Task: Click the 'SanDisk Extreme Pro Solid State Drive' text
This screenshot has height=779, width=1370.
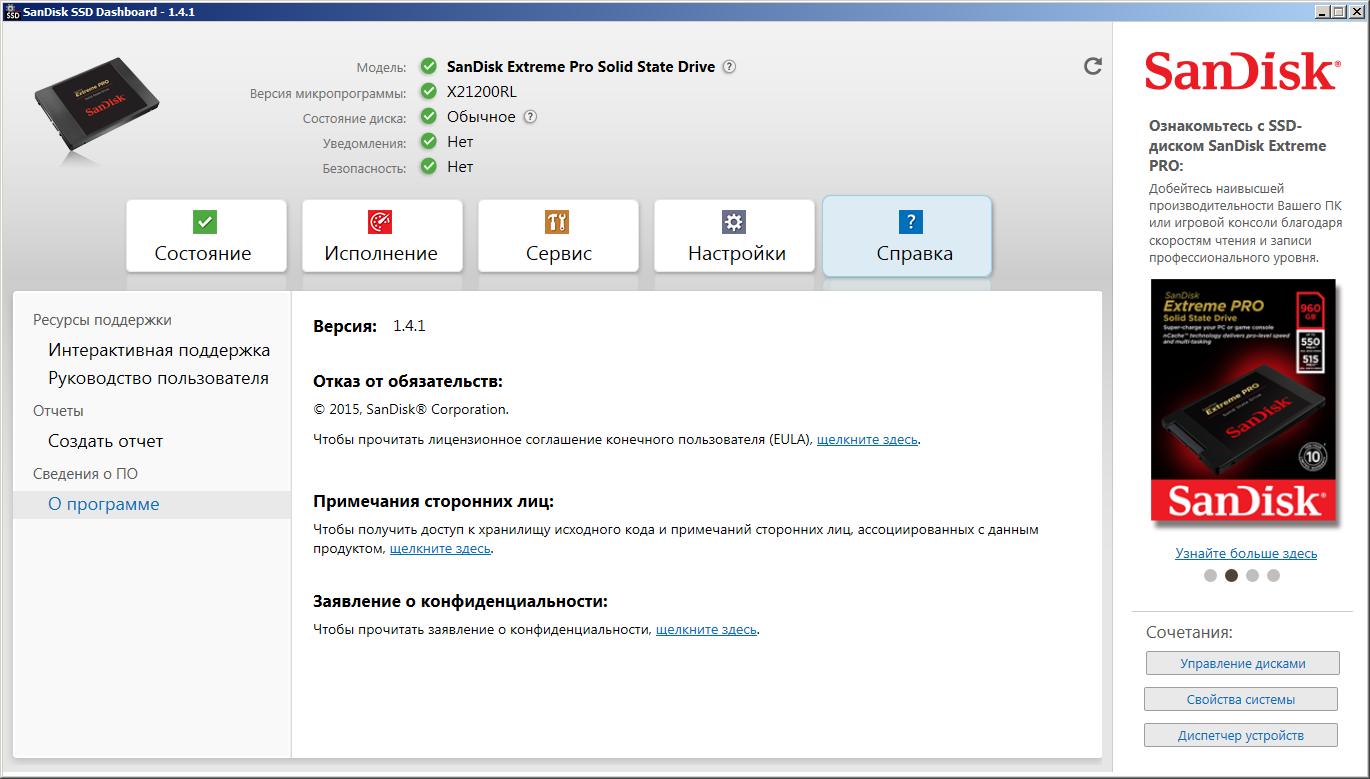Action: point(581,67)
